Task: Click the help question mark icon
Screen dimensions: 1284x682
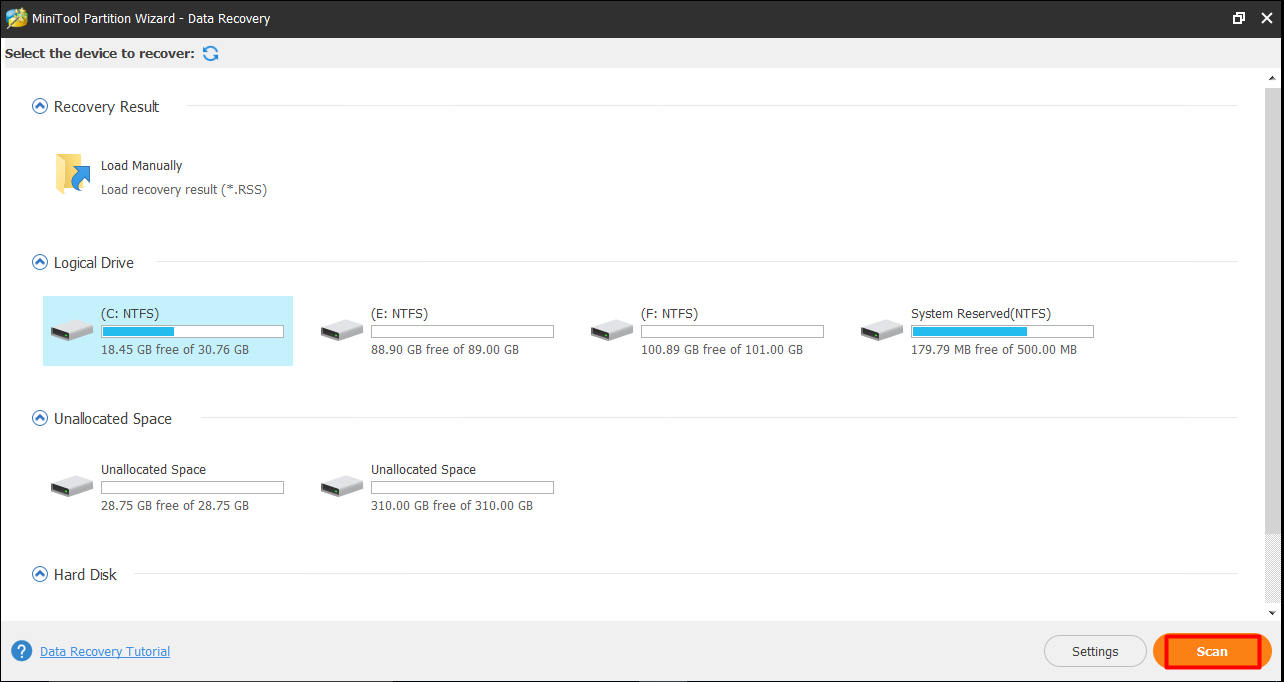Action: [22, 651]
